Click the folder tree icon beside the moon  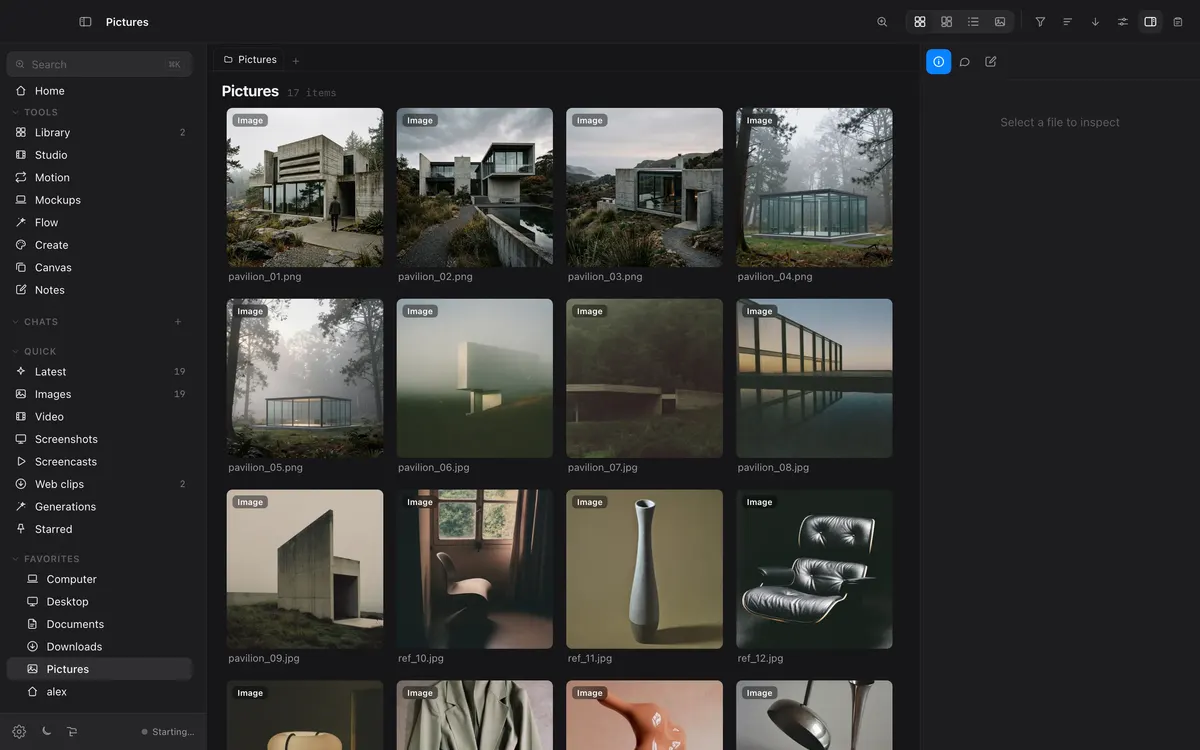click(x=72, y=731)
